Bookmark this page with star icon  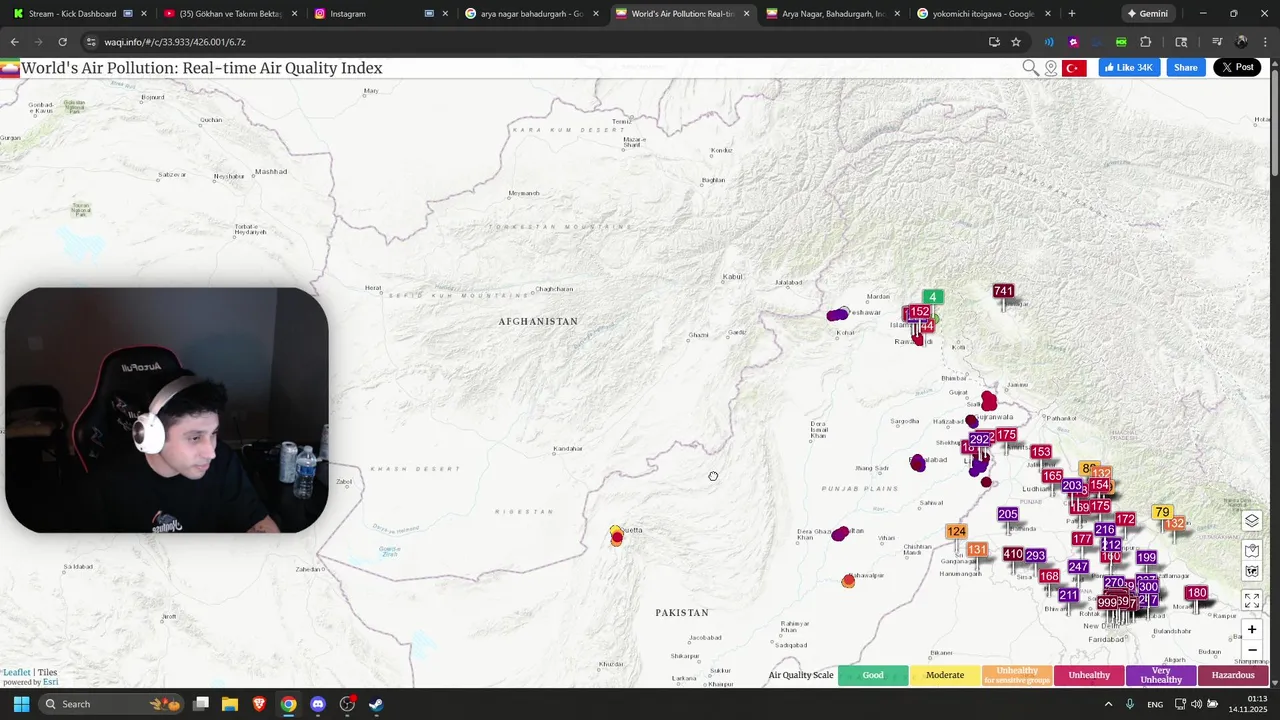(1016, 42)
